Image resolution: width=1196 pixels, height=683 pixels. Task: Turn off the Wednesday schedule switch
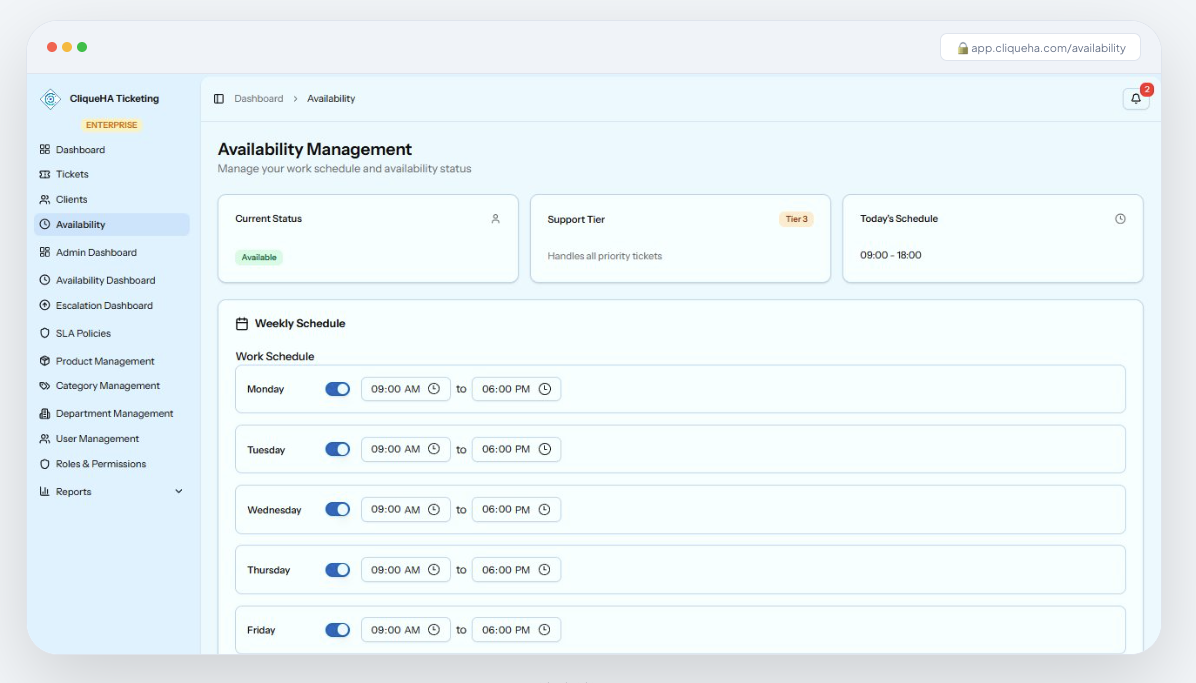coord(337,509)
